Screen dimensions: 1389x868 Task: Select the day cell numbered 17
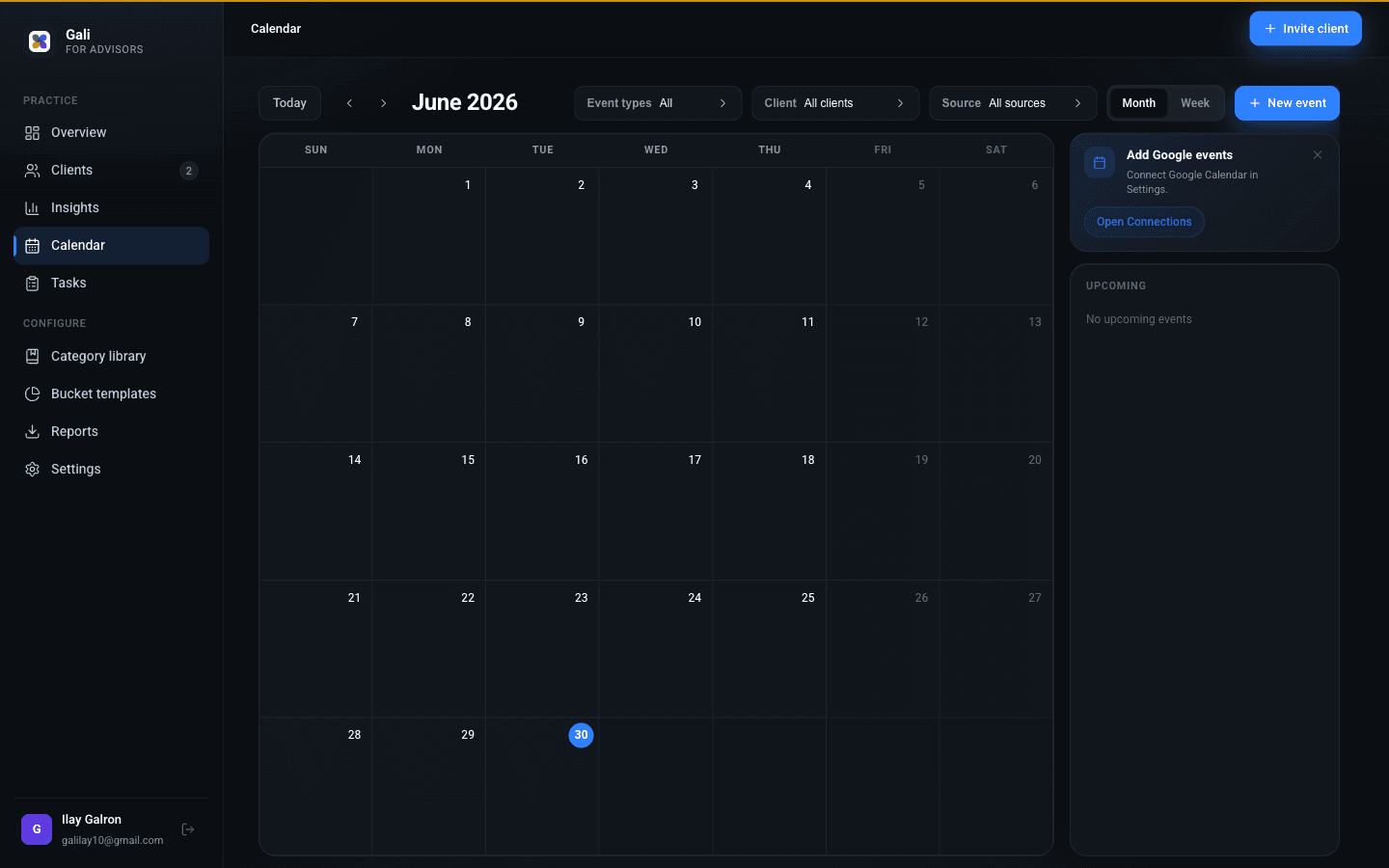(x=656, y=511)
